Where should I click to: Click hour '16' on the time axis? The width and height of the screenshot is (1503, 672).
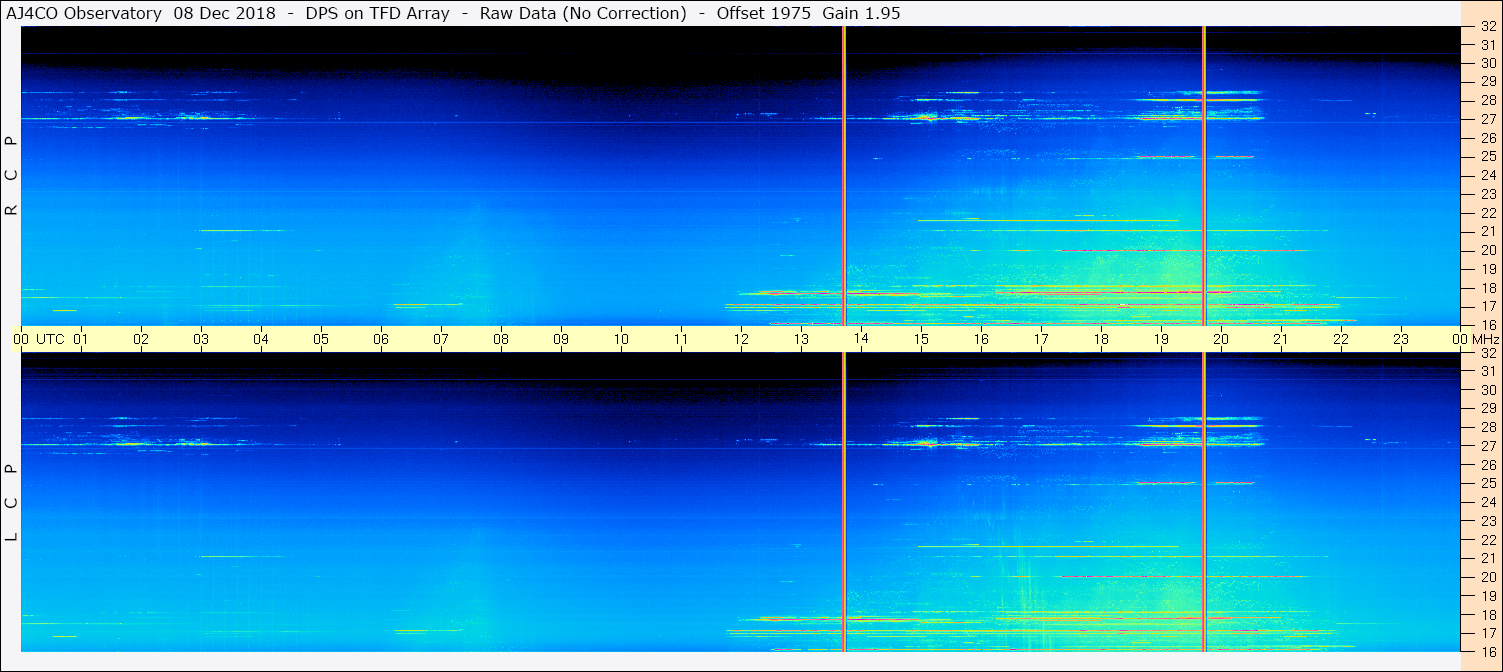point(981,339)
